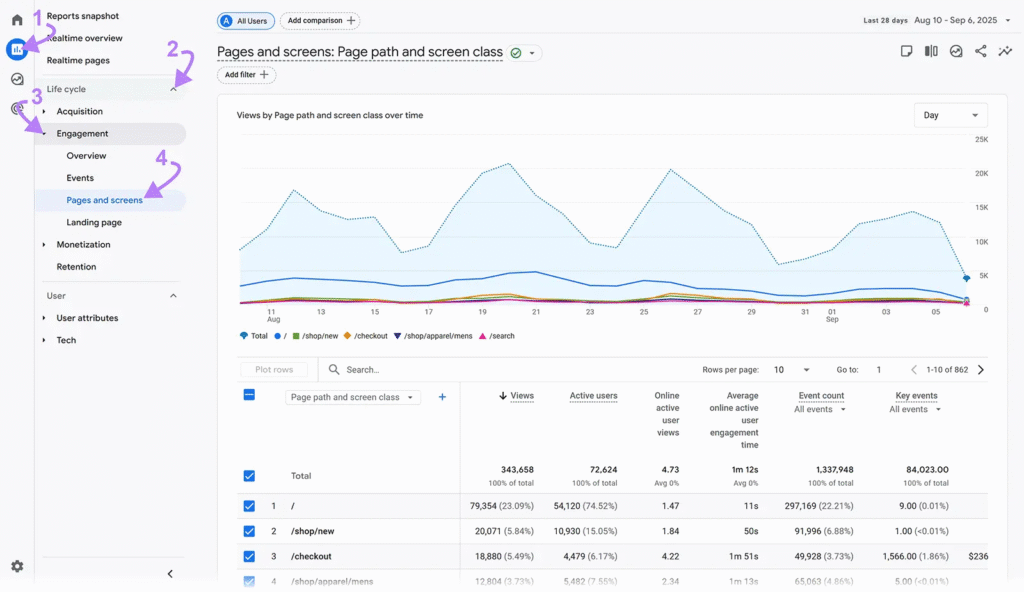Open the Day granularity dropdown
This screenshot has height=592, width=1024.
pos(950,115)
